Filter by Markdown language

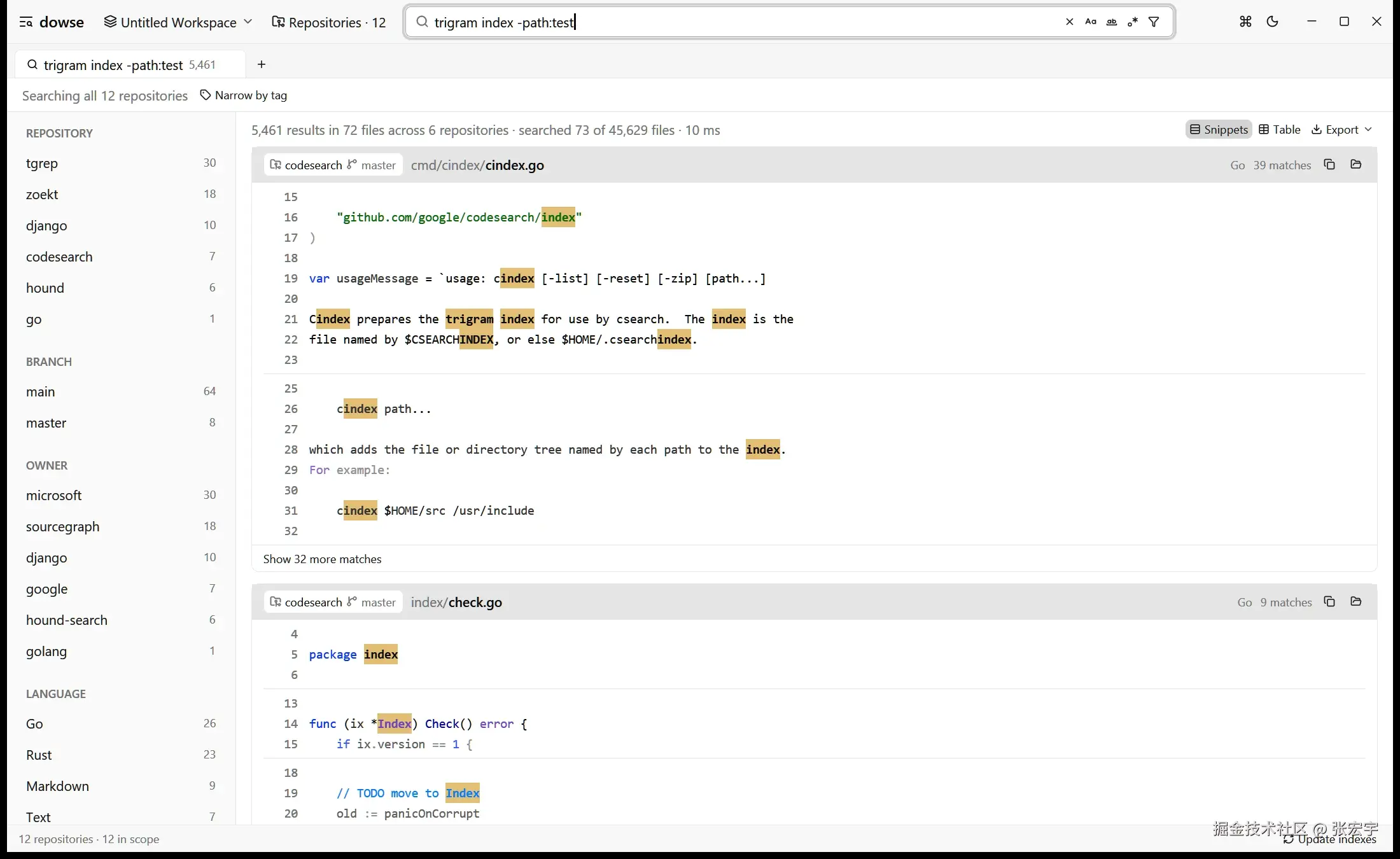click(x=121, y=786)
